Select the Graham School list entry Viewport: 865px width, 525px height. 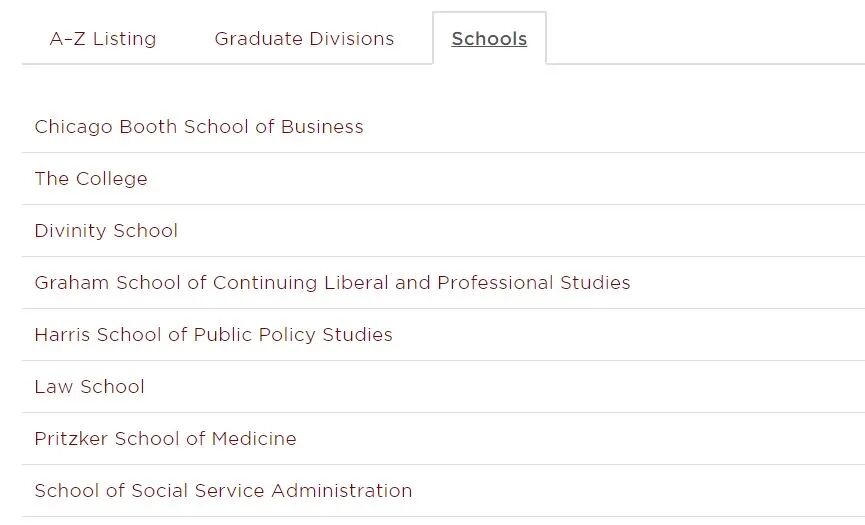point(332,283)
